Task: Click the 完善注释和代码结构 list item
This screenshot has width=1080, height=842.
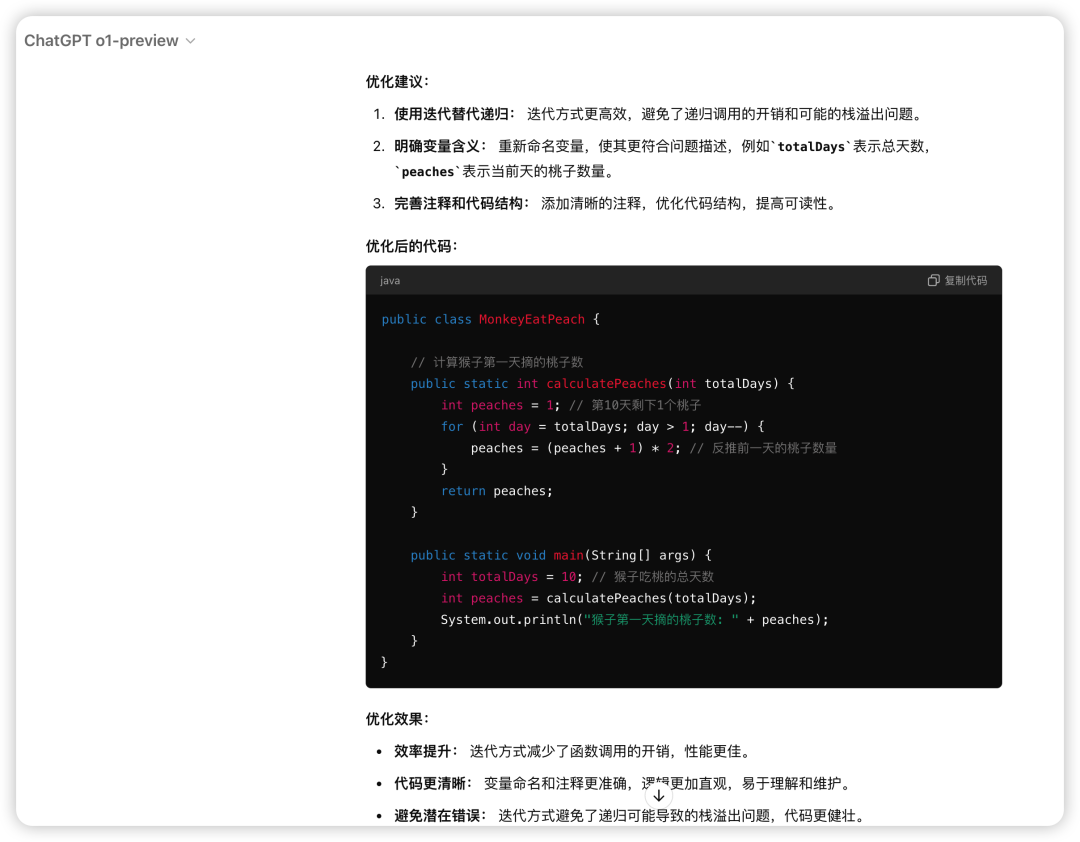Action: coord(614,204)
